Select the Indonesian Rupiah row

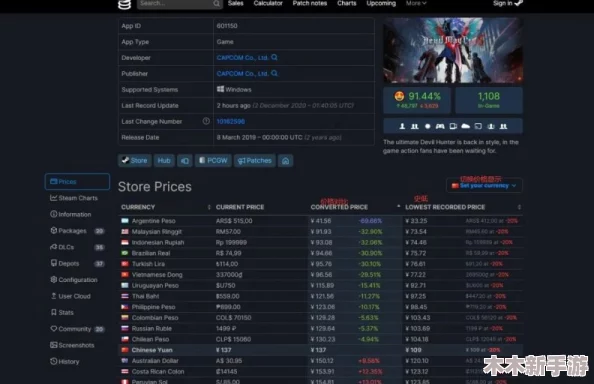[320, 242]
